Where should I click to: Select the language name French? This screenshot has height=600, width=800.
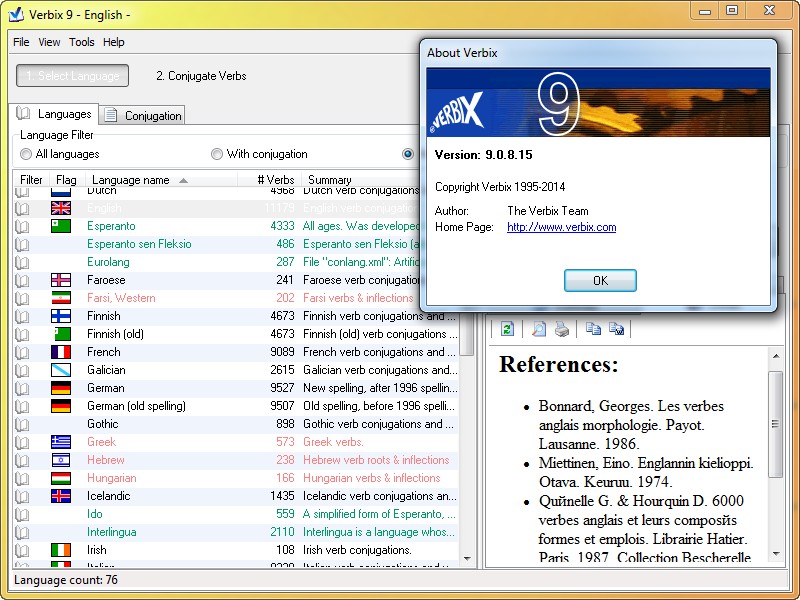click(104, 352)
